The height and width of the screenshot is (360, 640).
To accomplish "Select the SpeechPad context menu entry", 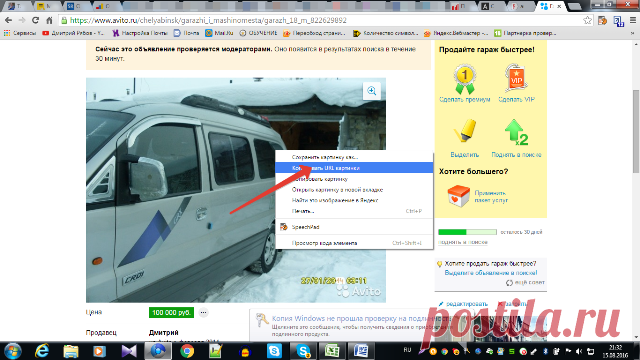I will [354, 227].
